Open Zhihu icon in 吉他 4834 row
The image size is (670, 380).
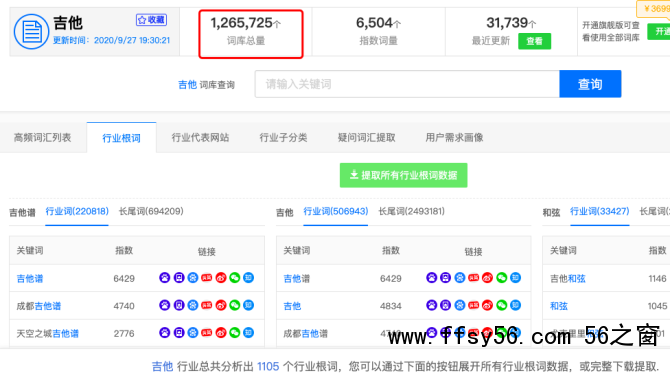pos(516,305)
